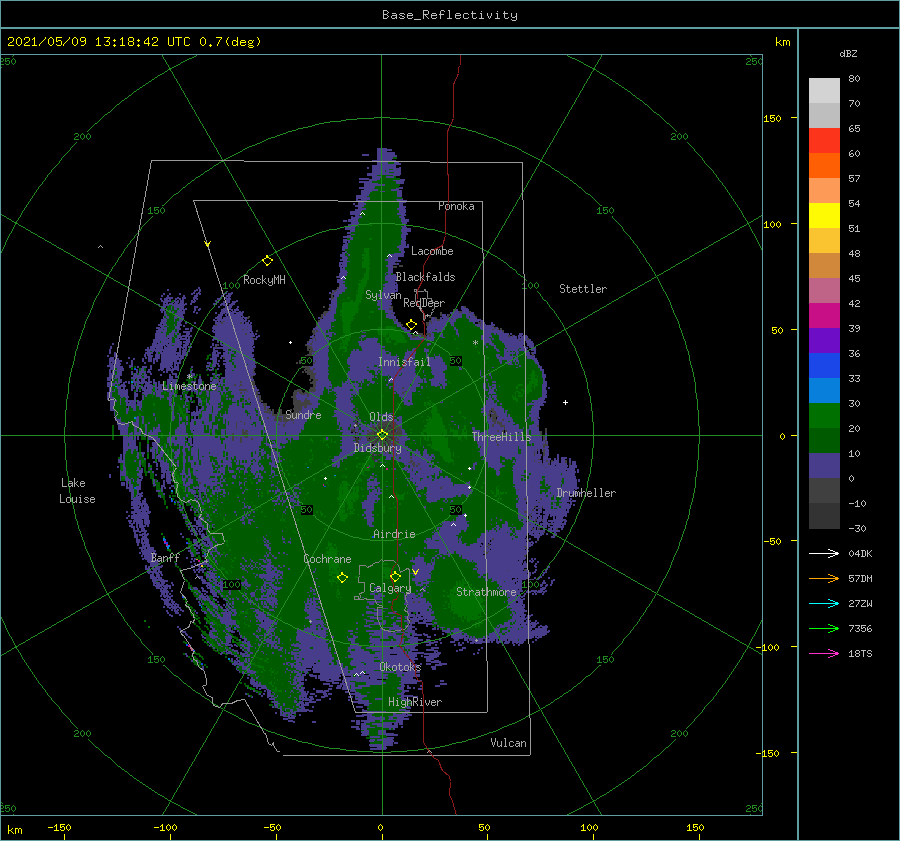Click the Vulcan town label
Viewport: 900px width, 841px height.
coord(509,743)
